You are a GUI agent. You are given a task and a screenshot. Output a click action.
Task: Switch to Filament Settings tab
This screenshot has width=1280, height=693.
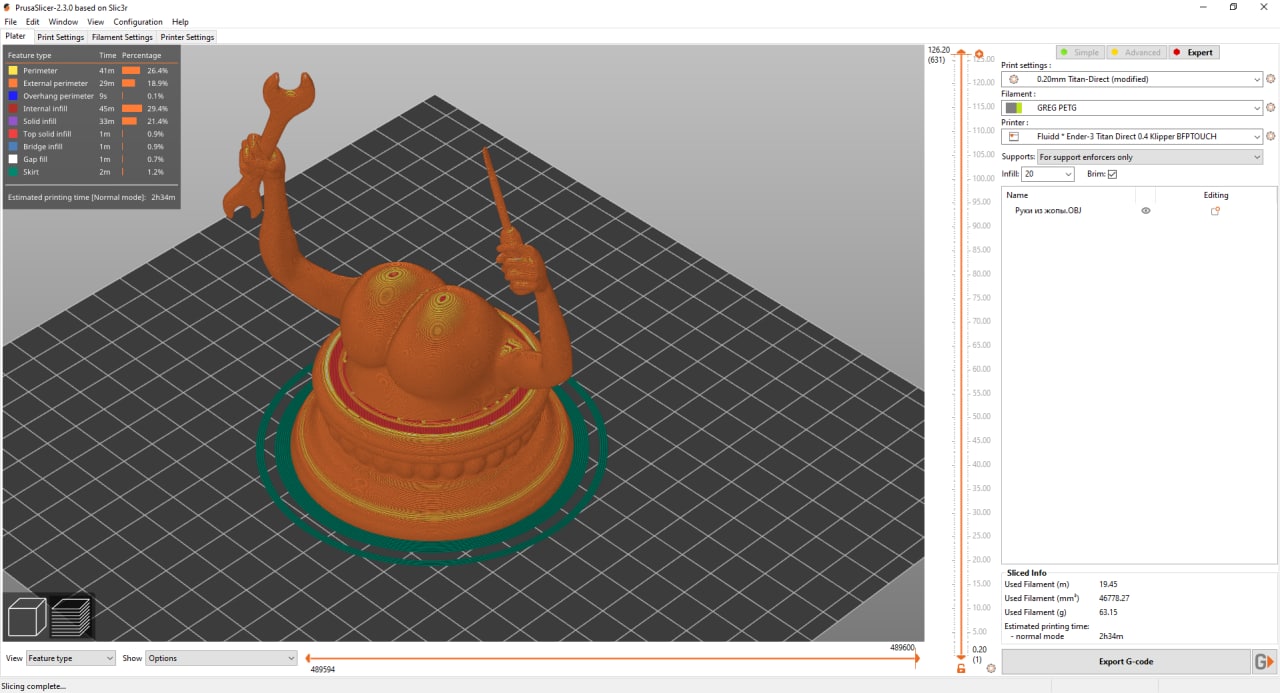point(122,37)
